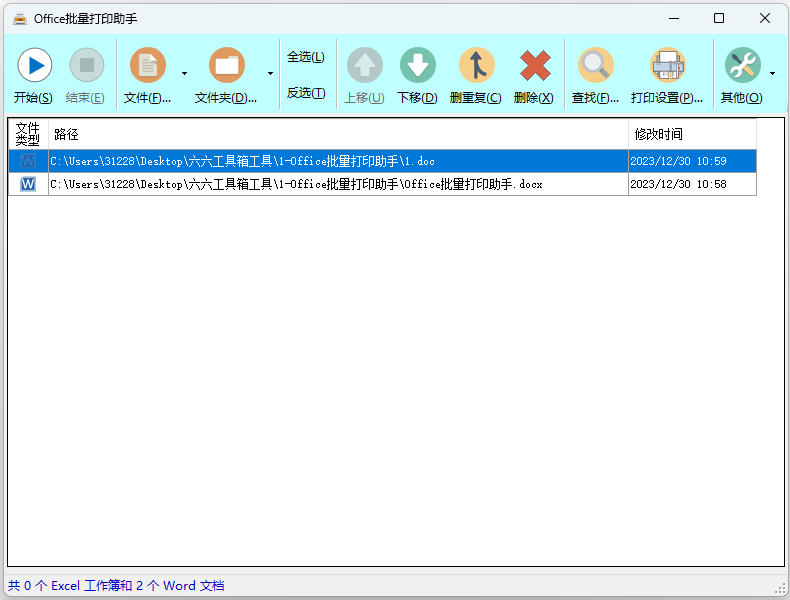Expand the dropdown arrow beside 其他(O)
The width and height of the screenshot is (790, 600).
click(x=772, y=74)
